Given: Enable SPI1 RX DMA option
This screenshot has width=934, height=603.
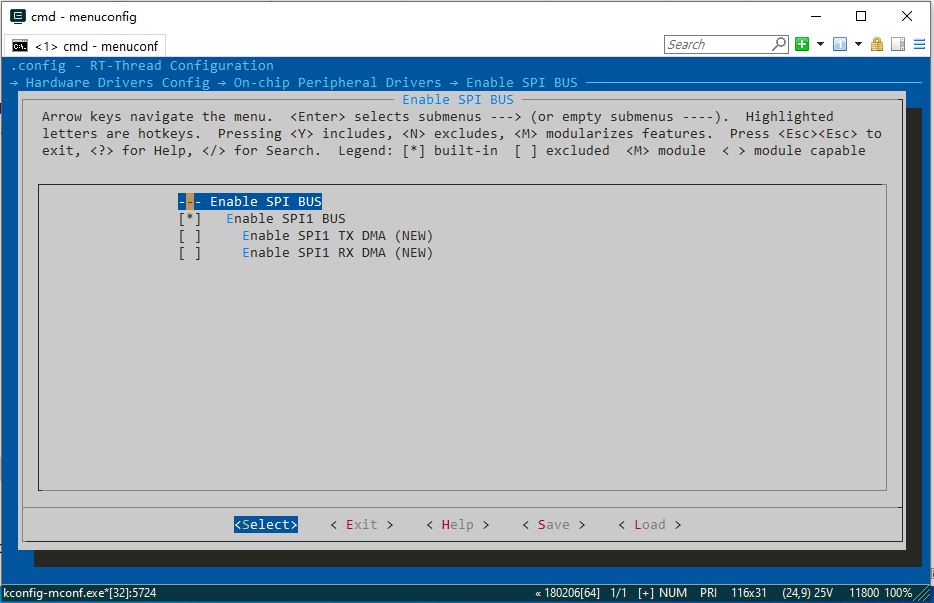Looking at the screenshot, I should tap(190, 253).
